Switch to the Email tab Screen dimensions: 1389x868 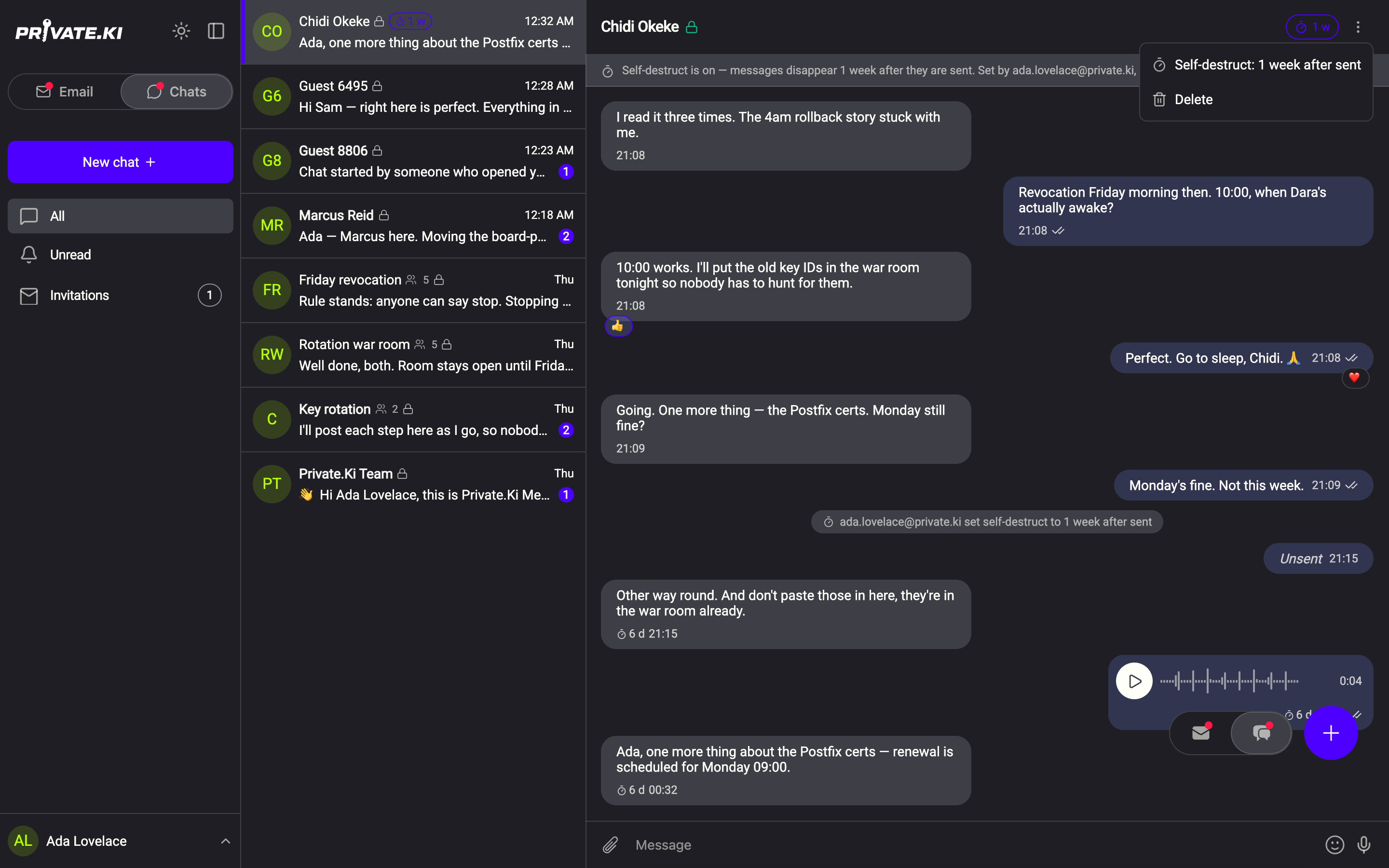(x=65, y=92)
